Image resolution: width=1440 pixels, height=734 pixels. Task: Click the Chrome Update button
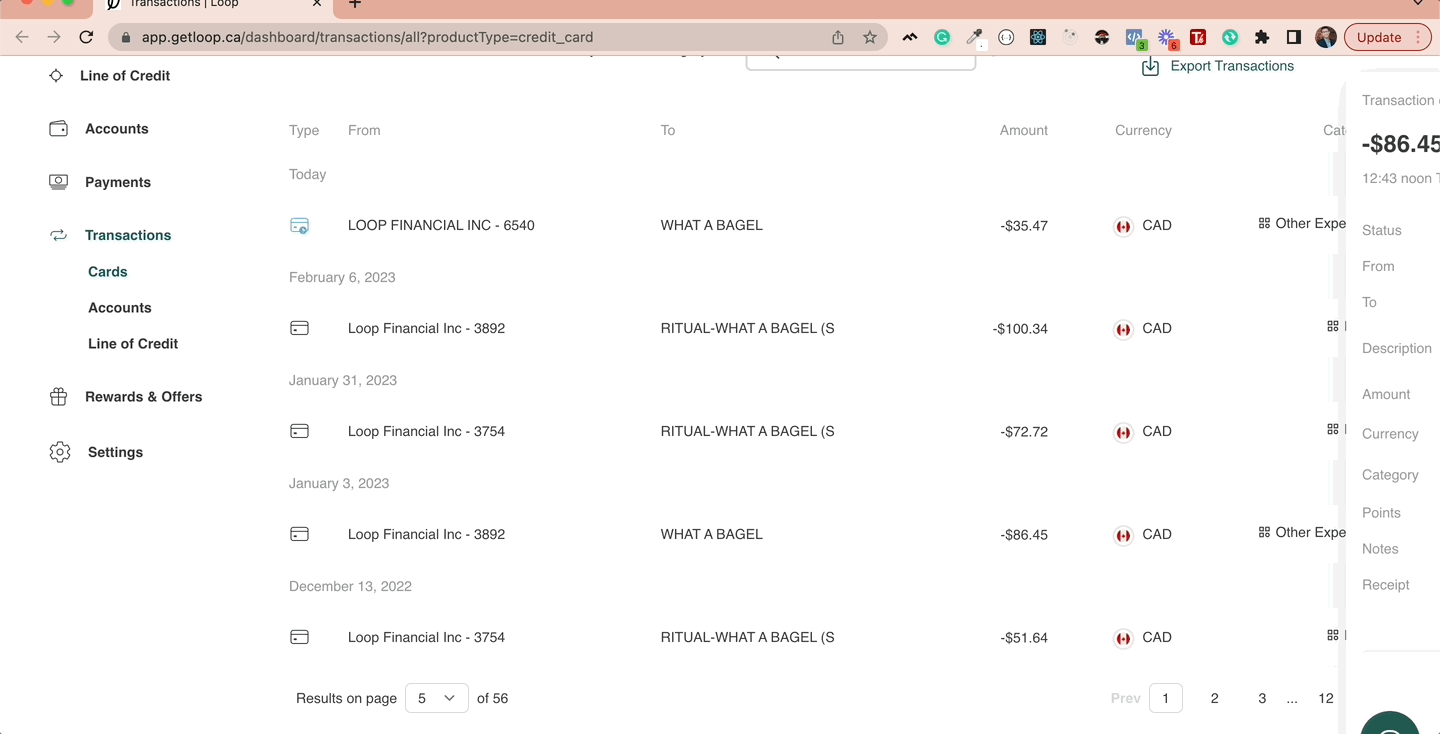1388,37
